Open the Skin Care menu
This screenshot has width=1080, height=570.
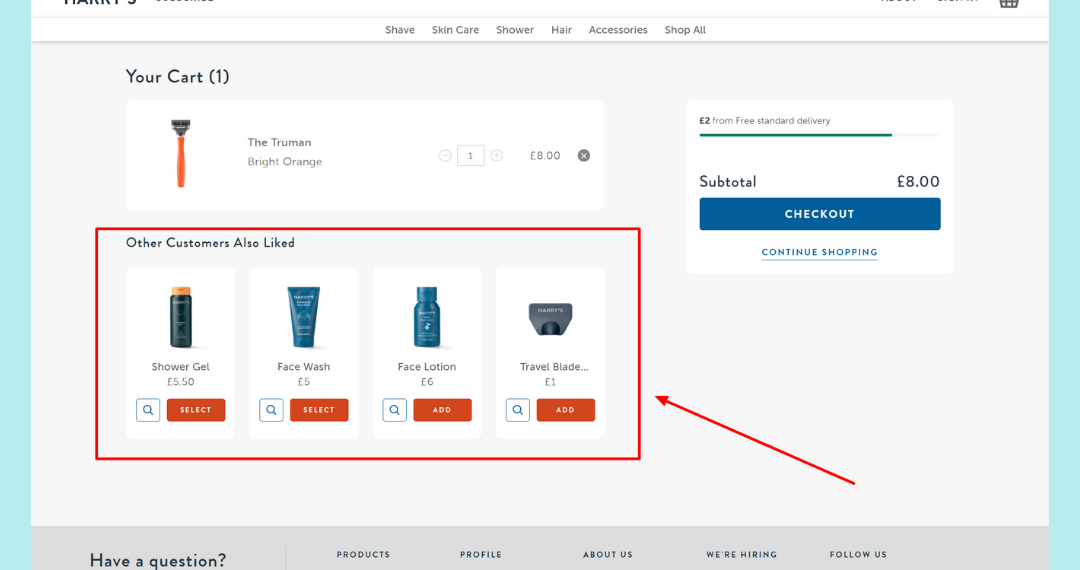[455, 30]
